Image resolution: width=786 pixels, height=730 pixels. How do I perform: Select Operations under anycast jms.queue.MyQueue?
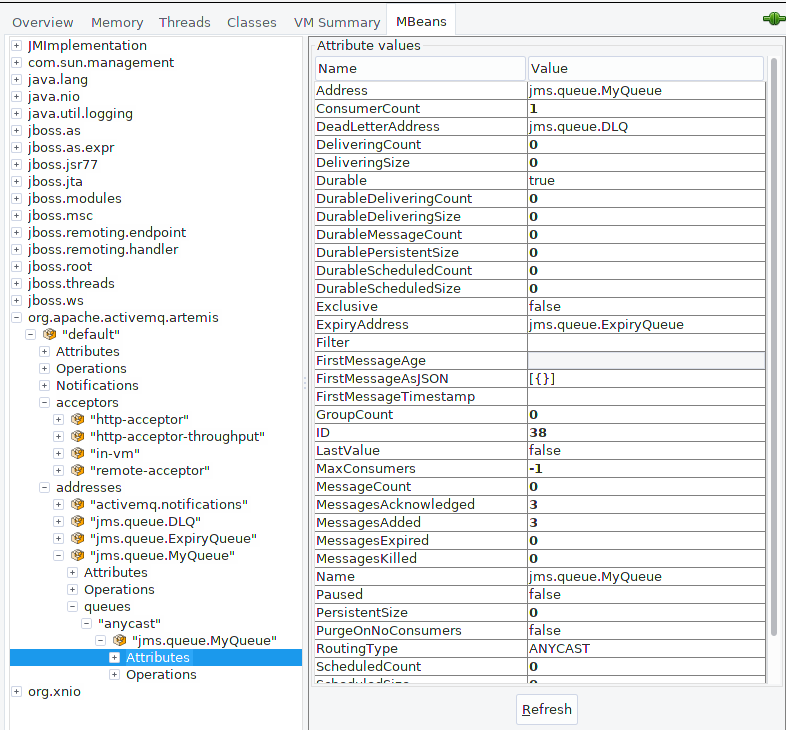(x=161, y=674)
